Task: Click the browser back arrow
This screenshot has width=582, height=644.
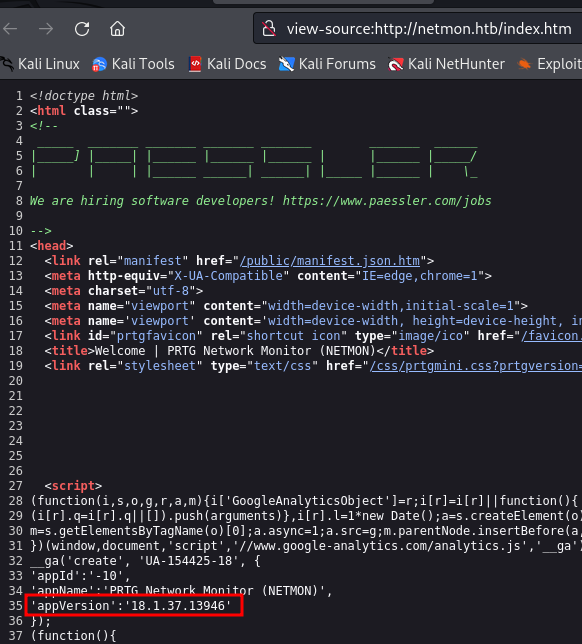Action: [x=10, y=29]
